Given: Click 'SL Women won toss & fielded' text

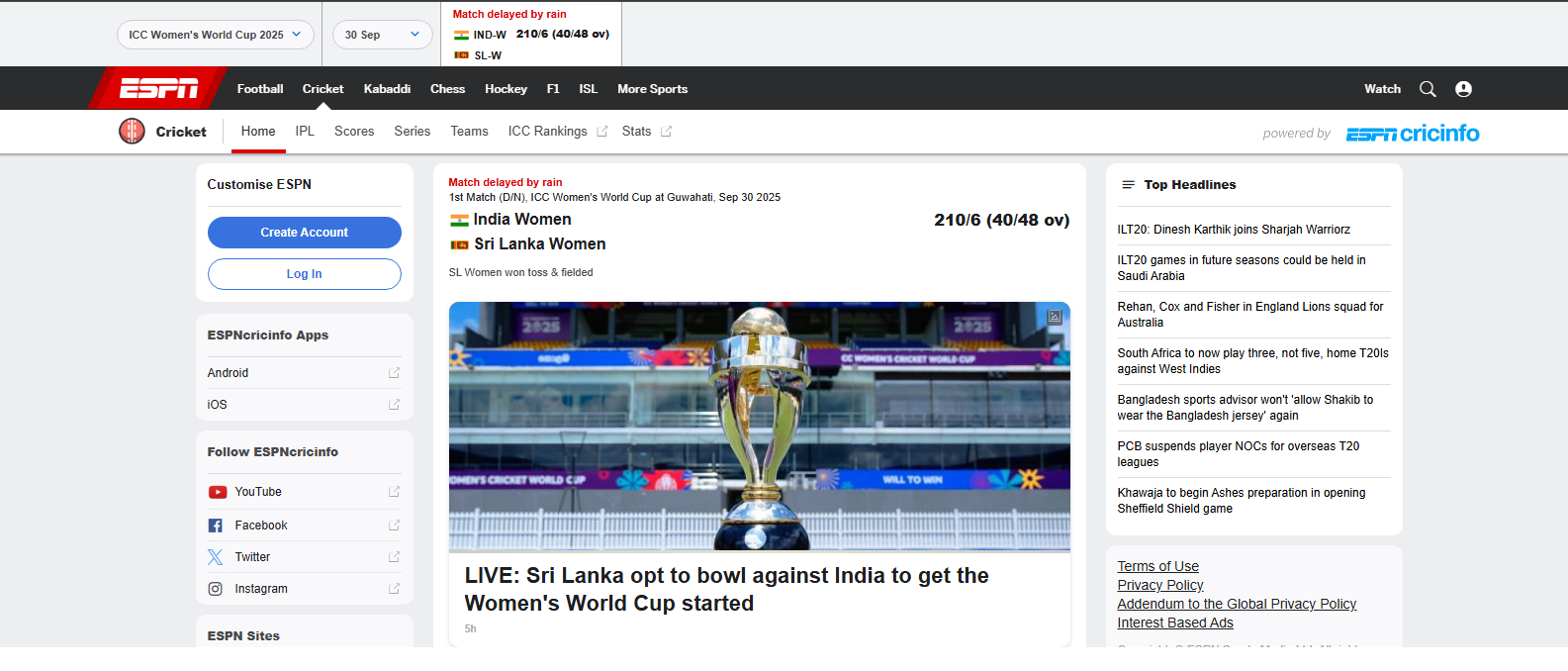Looking at the screenshot, I should (521, 273).
